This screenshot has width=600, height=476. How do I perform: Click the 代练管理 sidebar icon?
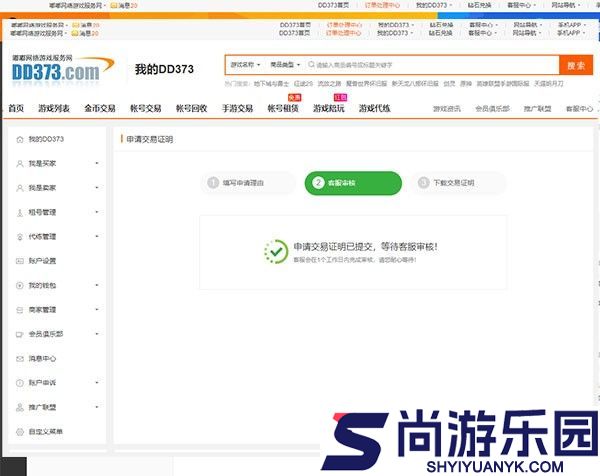20,237
